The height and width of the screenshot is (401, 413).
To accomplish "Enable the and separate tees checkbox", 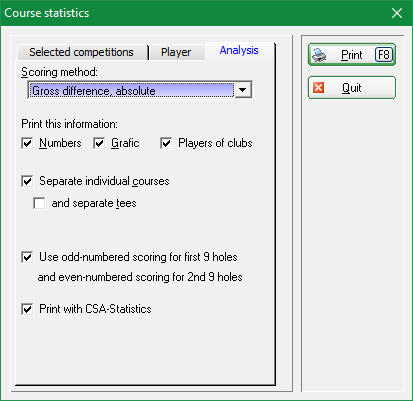I will point(39,203).
